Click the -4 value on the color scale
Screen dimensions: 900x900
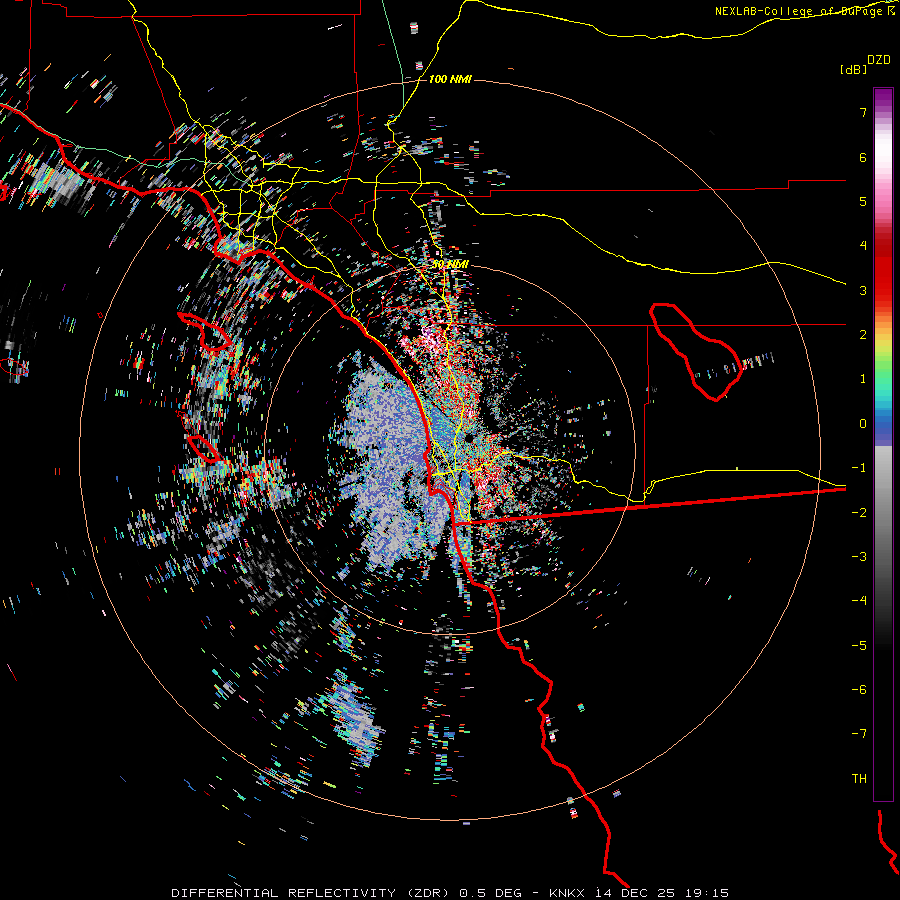859,601
